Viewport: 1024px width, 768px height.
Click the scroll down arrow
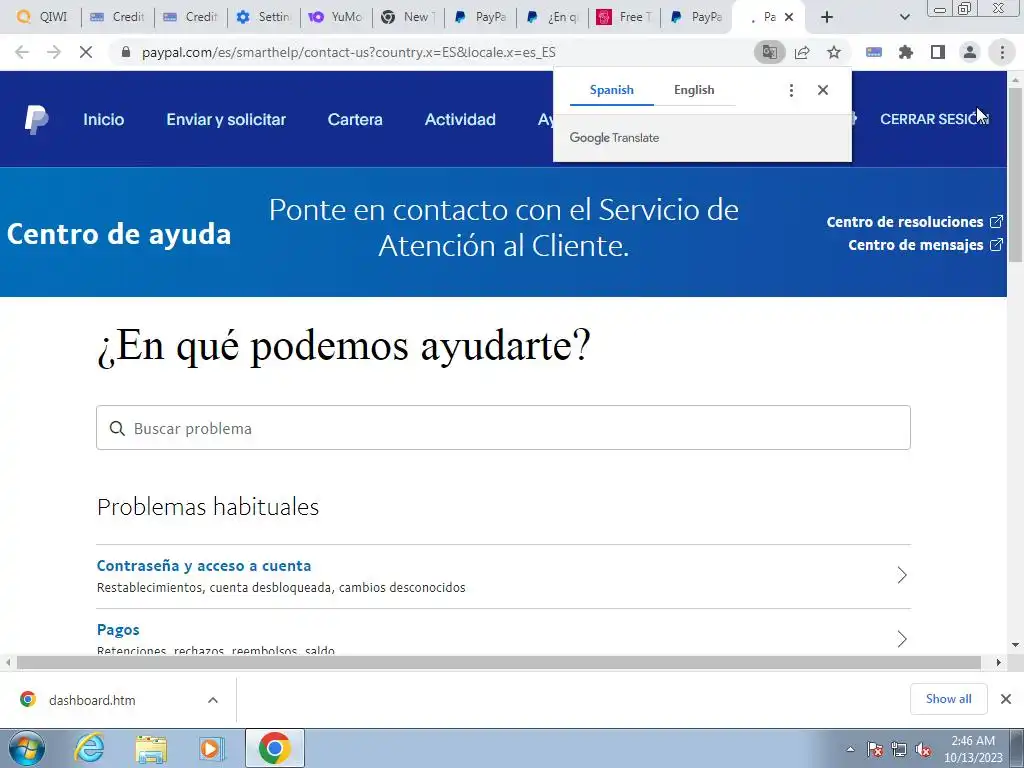(1016, 645)
